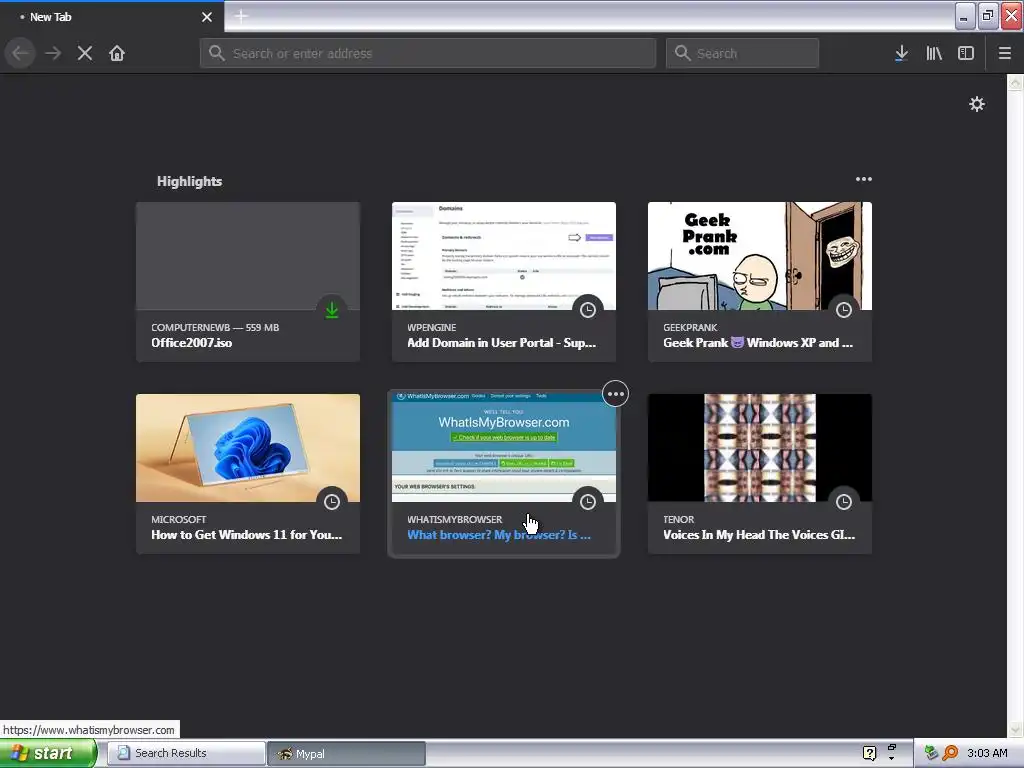Screen dimensions: 1024x768
Task: Click the forward navigation arrow
Action: click(x=53, y=54)
